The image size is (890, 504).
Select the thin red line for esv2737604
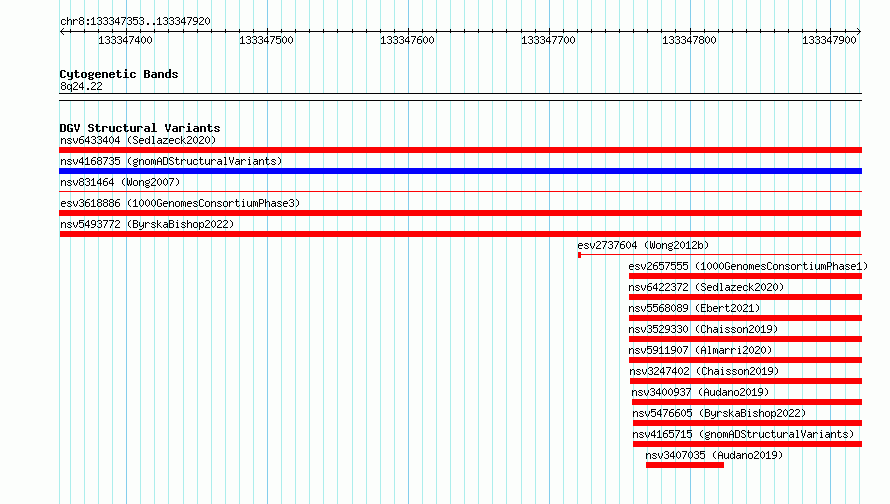pos(720,255)
